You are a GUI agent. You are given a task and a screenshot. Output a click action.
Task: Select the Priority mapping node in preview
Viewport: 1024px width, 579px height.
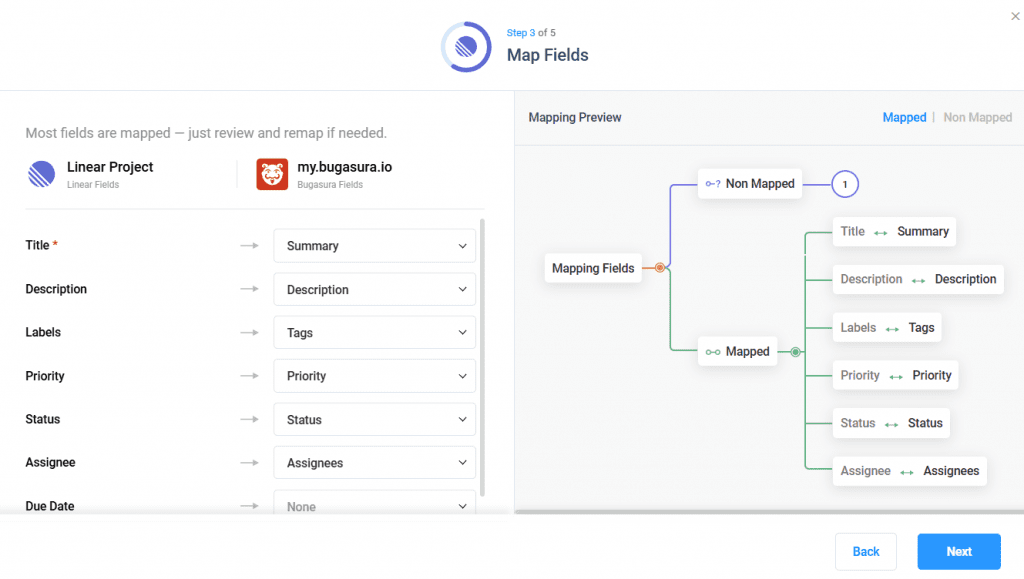[895, 376]
